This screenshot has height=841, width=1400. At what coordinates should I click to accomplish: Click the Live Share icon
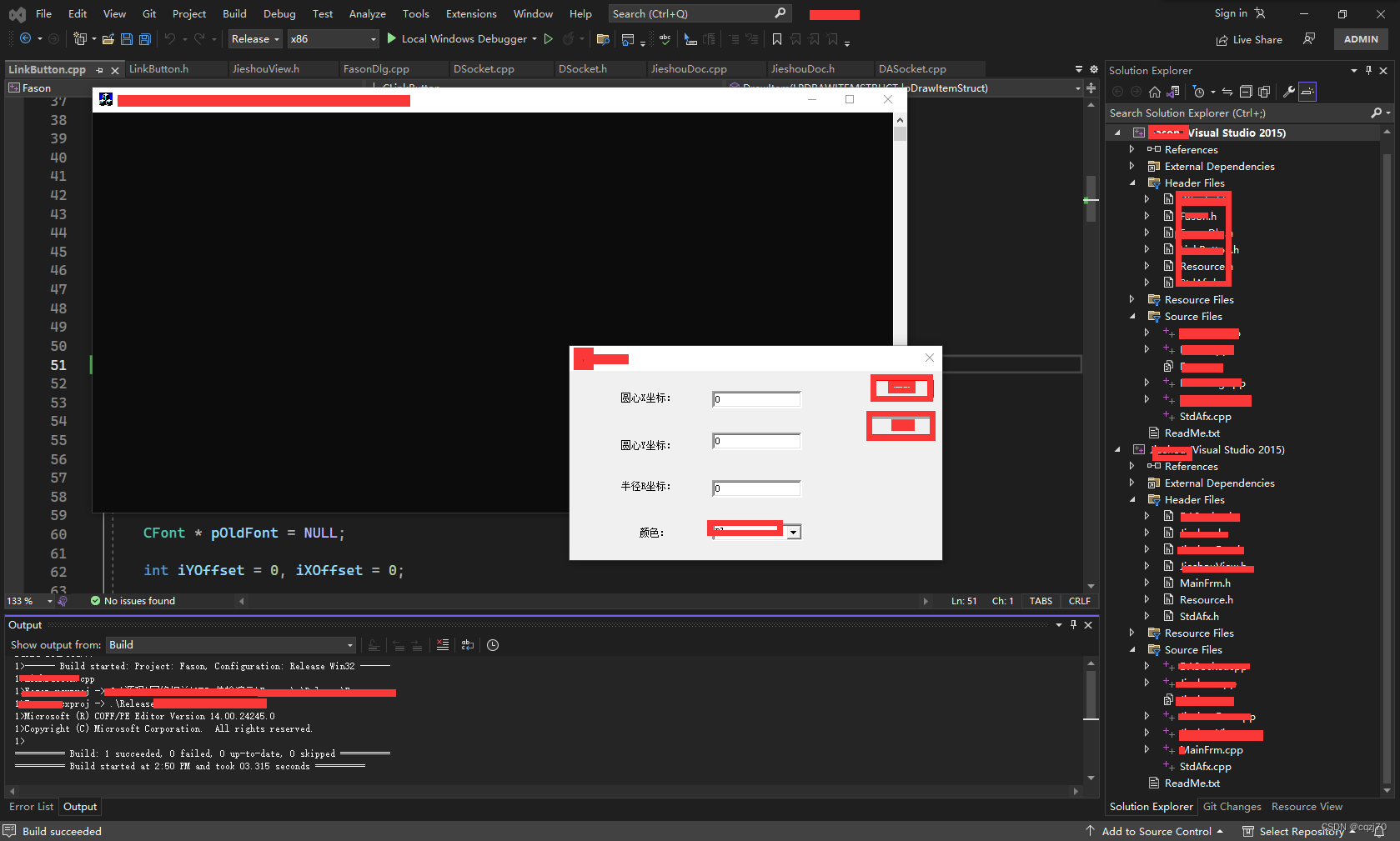click(x=1222, y=40)
